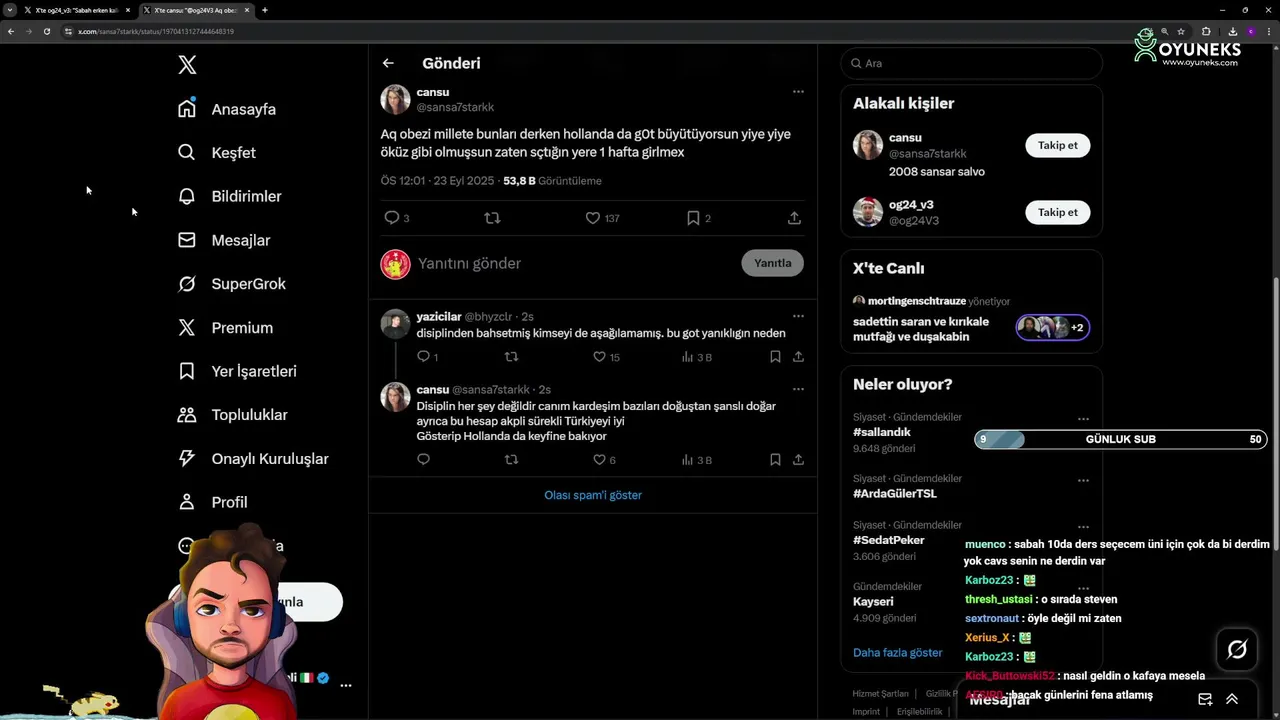This screenshot has height=720, width=1280.
Task: Bookmark yazicilar's comment
Action: point(775,356)
